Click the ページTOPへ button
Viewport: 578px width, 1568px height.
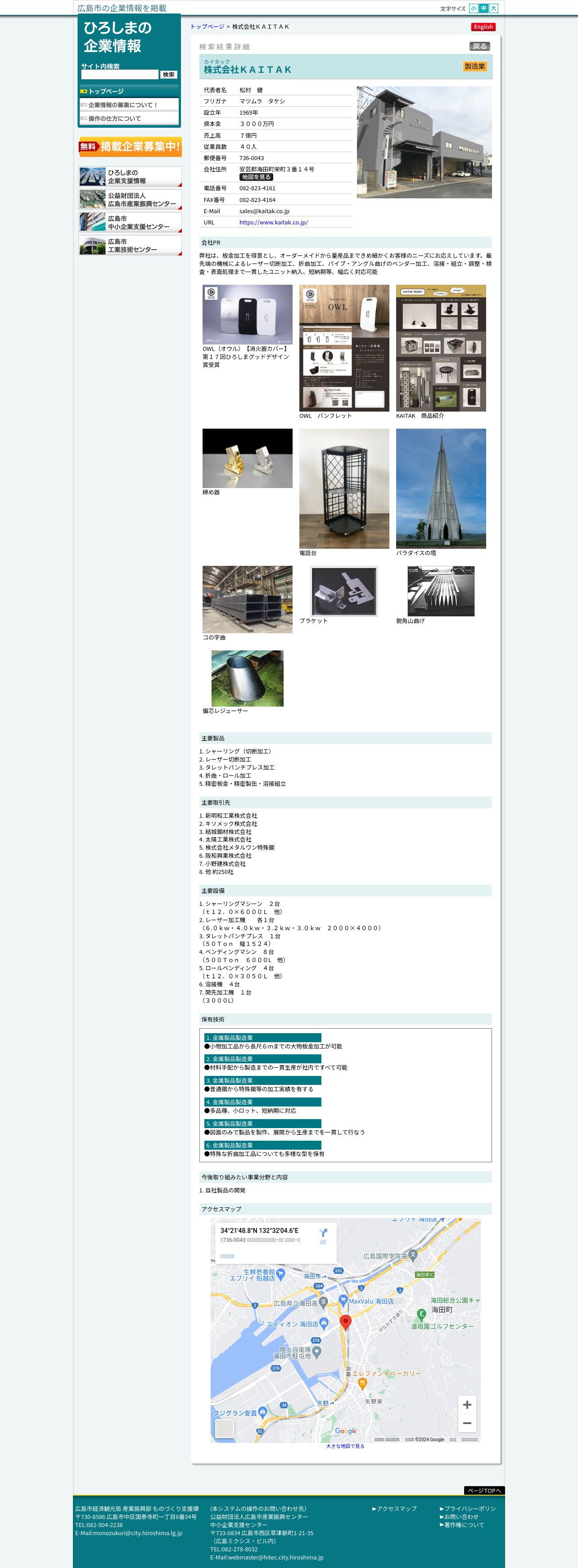pos(484,1491)
